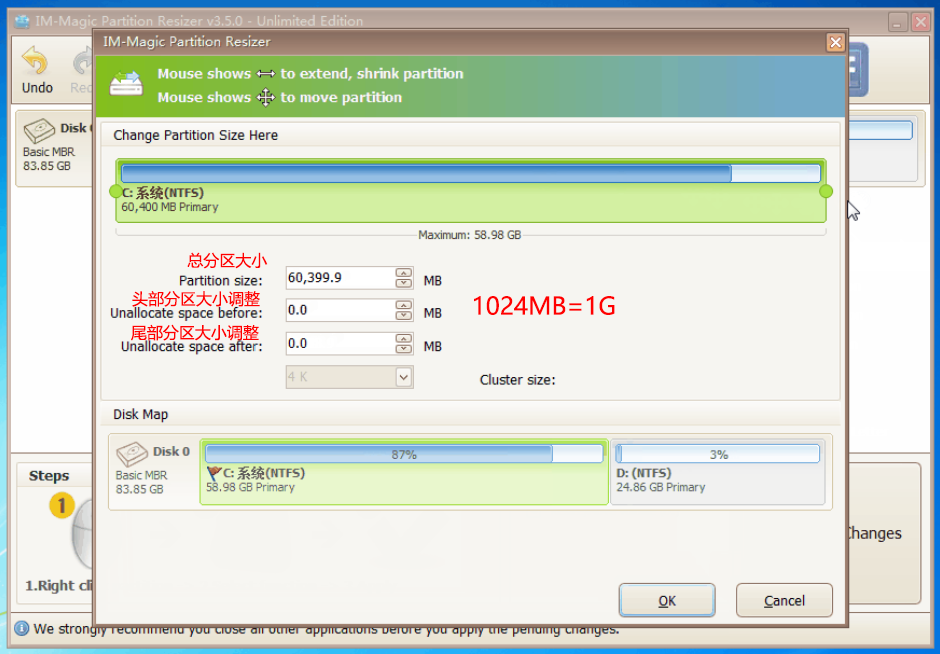Click the Unallocate space before field

click(x=341, y=311)
